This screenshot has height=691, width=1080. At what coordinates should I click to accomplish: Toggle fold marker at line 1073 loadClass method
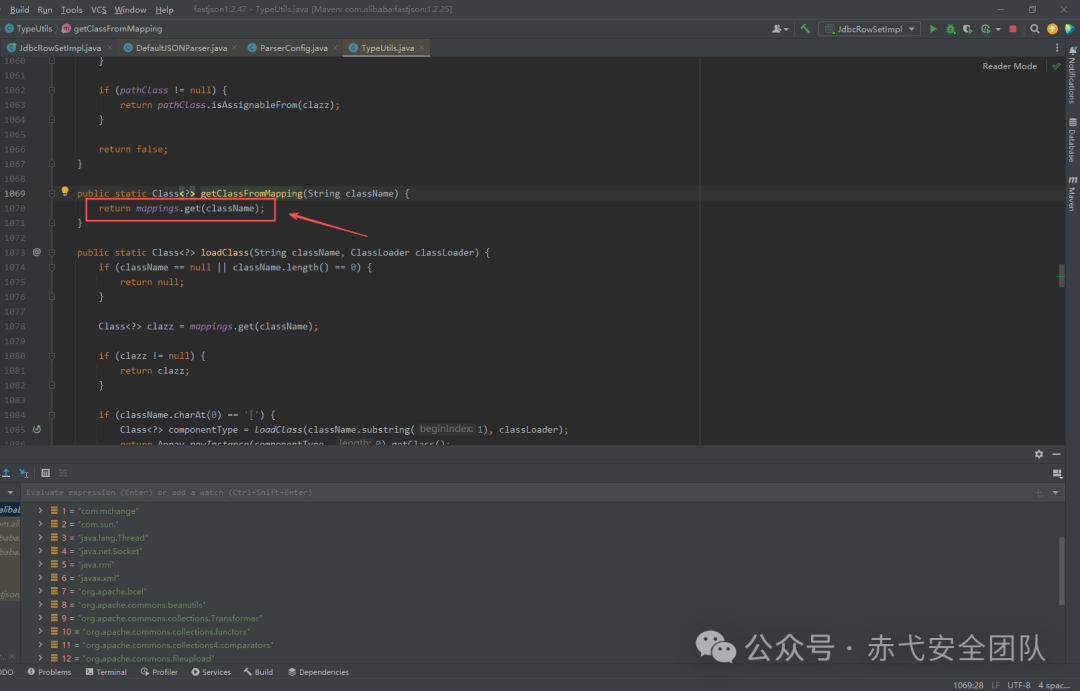pyautogui.click(x=52, y=253)
